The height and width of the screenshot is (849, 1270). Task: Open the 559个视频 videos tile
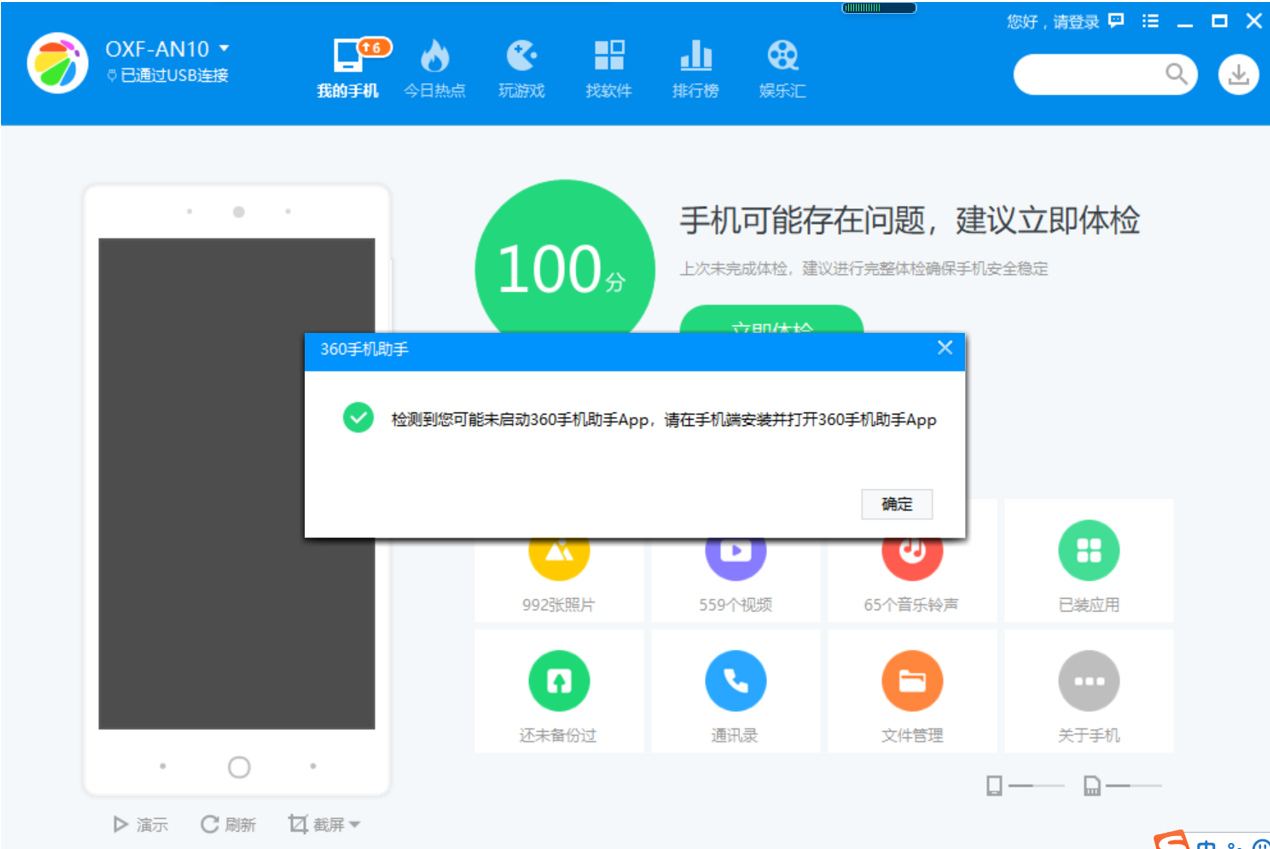[x=735, y=562]
